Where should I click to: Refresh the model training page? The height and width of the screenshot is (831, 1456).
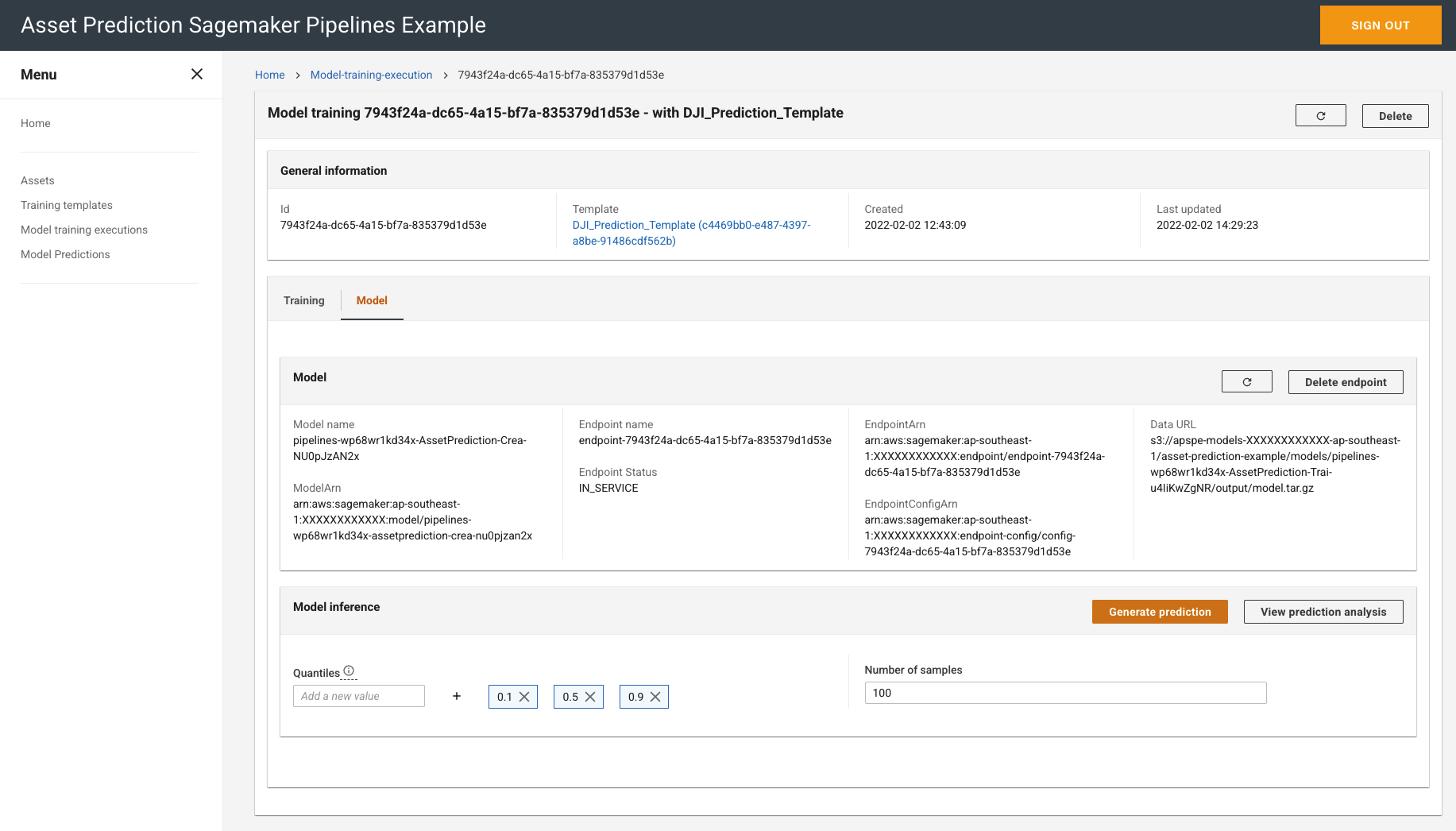coord(1320,116)
